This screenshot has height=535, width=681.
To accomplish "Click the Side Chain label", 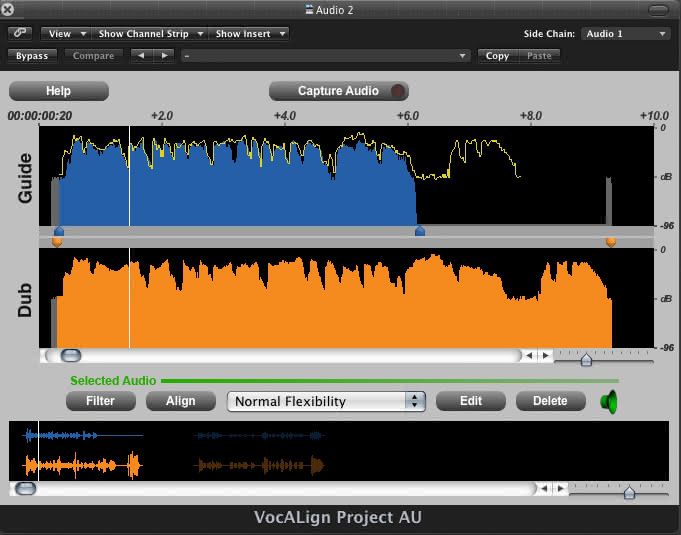I will 549,34.
